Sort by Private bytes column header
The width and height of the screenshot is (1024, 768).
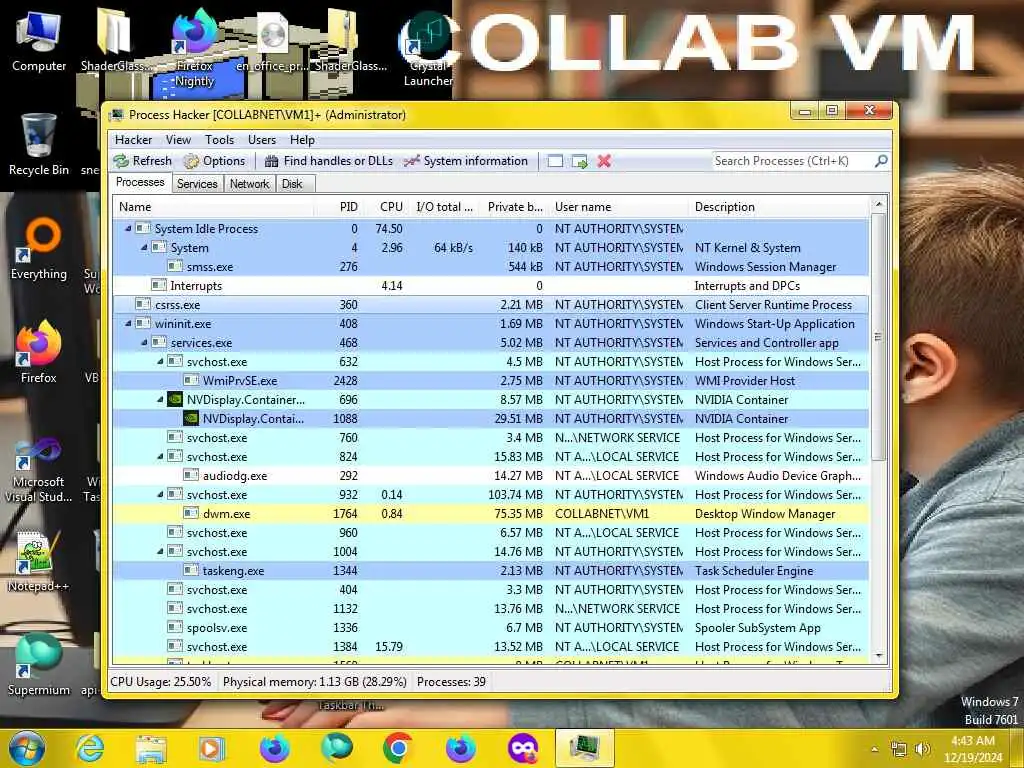coord(512,207)
